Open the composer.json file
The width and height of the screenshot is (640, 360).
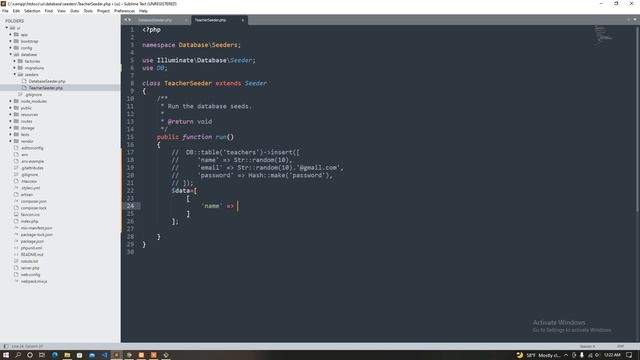(34, 201)
